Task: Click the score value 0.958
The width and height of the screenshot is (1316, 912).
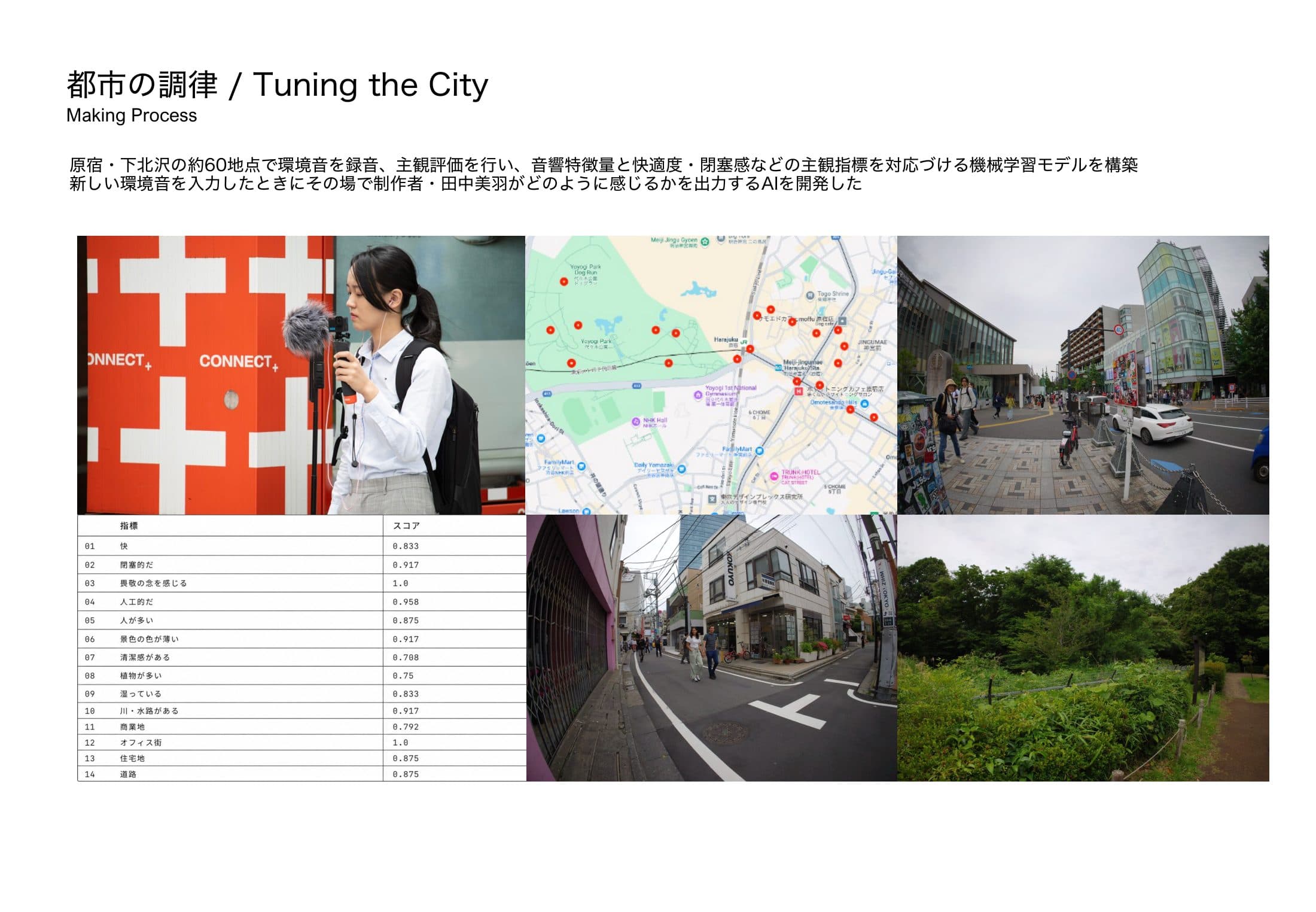Action: tap(406, 602)
